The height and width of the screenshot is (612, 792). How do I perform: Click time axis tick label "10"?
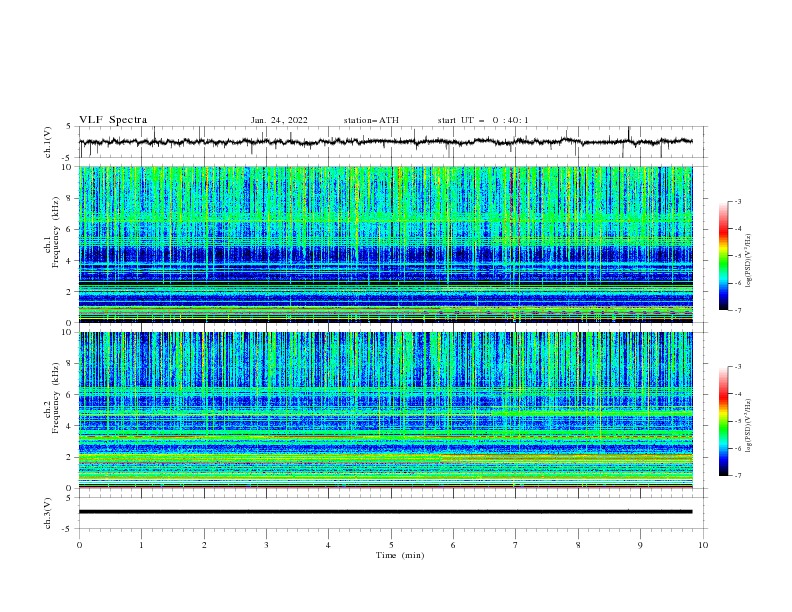tap(703, 545)
